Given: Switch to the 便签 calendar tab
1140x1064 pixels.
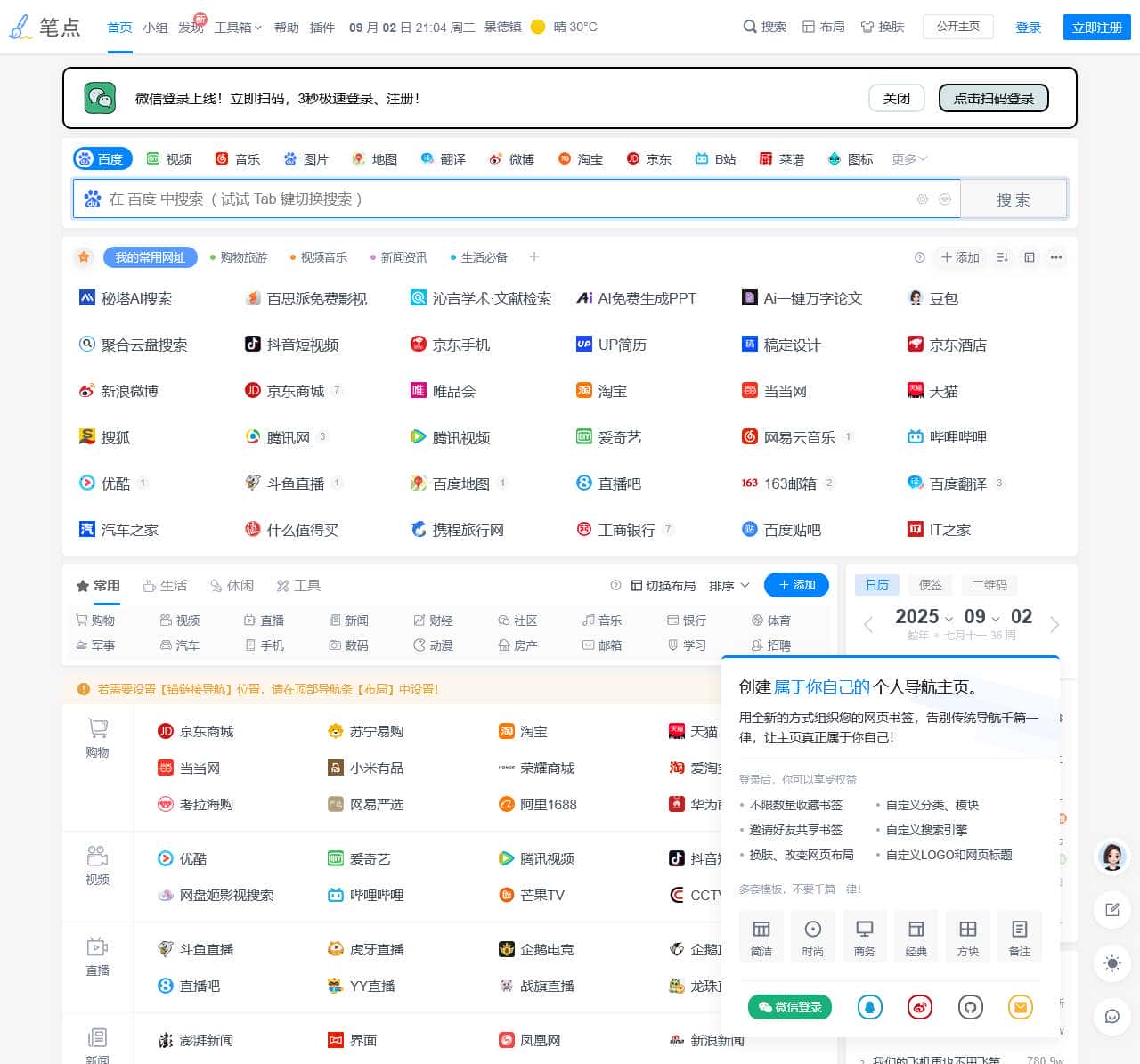Looking at the screenshot, I should (x=931, y=585).
